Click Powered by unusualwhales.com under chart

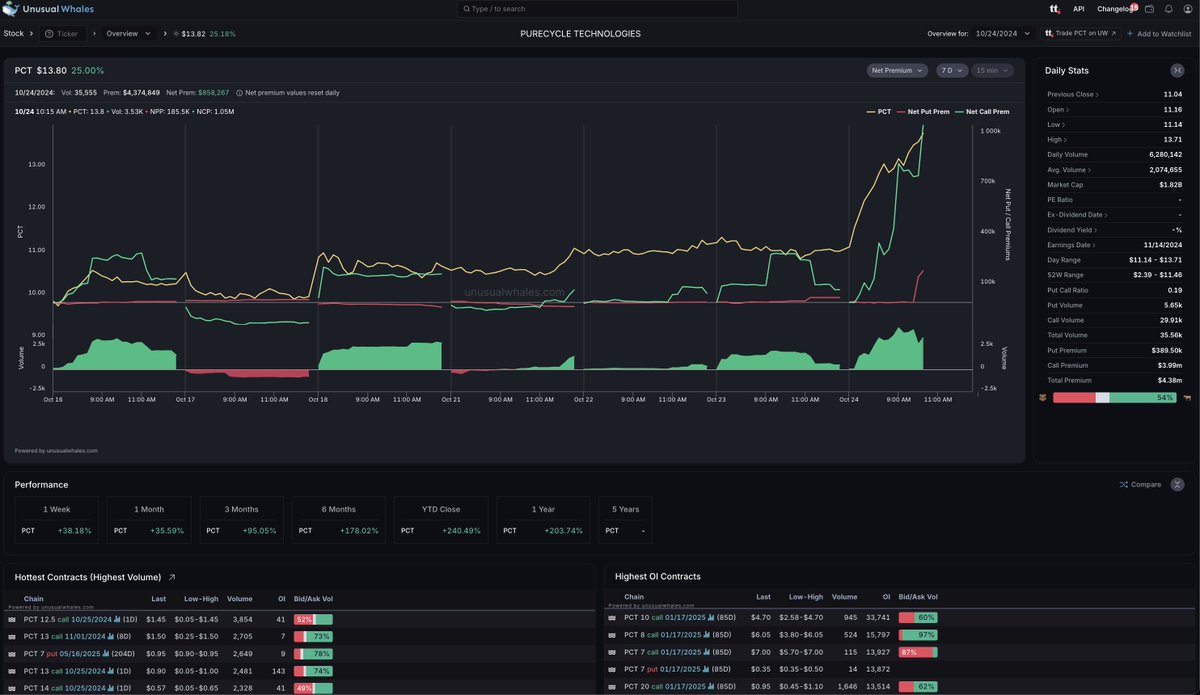(x=56, y=451)
